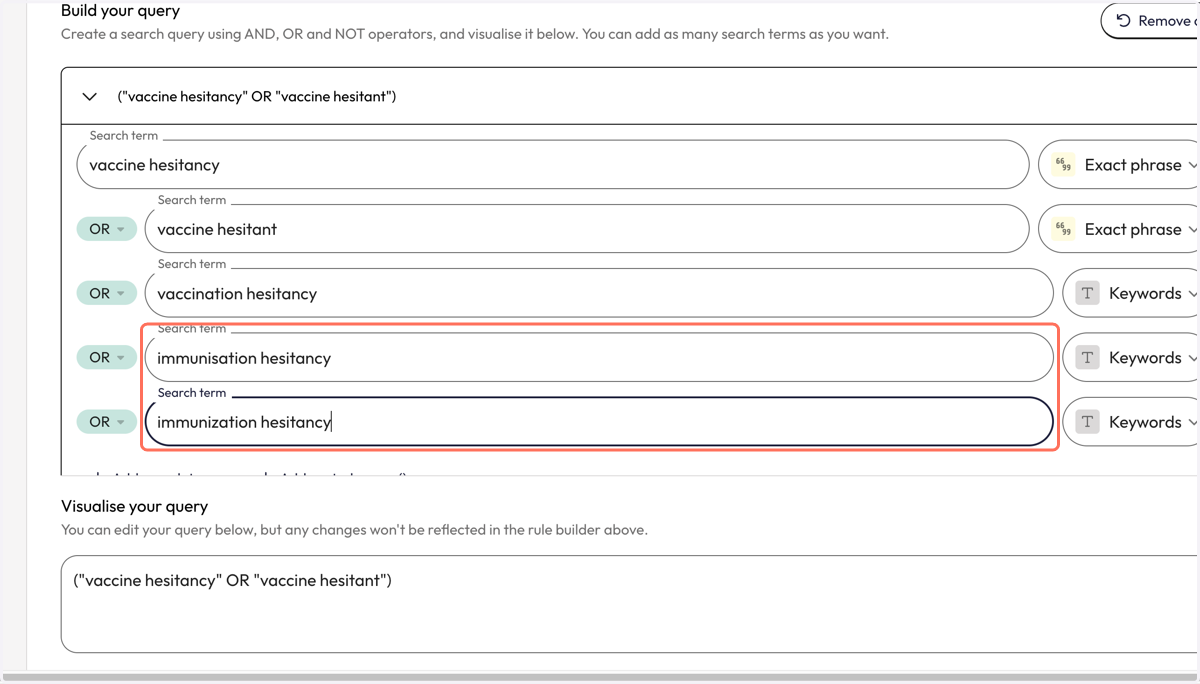Image resolution: width=1200 pixels, height=684 pixels.
Task: Collapse the "vaccine hesitancy" query group chevron
Action: (90, 97)
